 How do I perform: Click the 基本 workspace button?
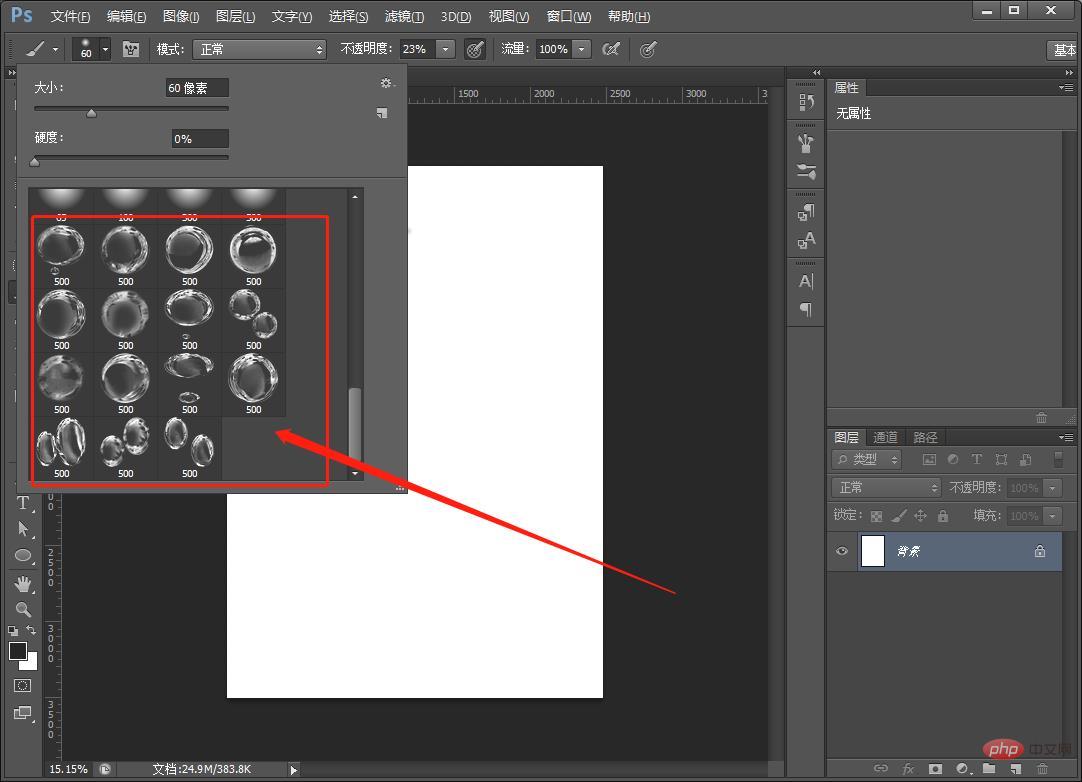click(1063, 50)
